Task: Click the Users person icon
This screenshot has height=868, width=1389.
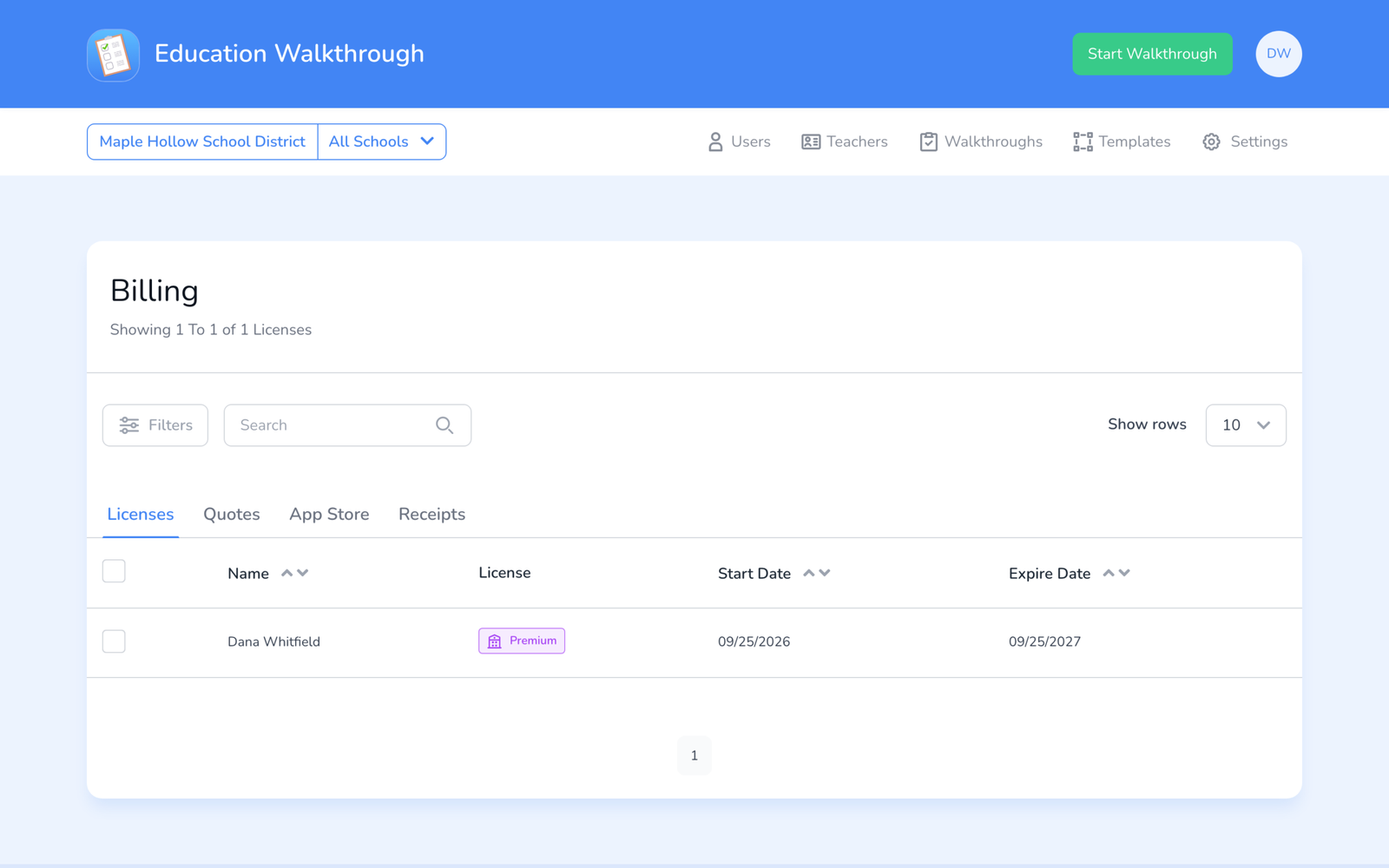Action: (715, 141)
